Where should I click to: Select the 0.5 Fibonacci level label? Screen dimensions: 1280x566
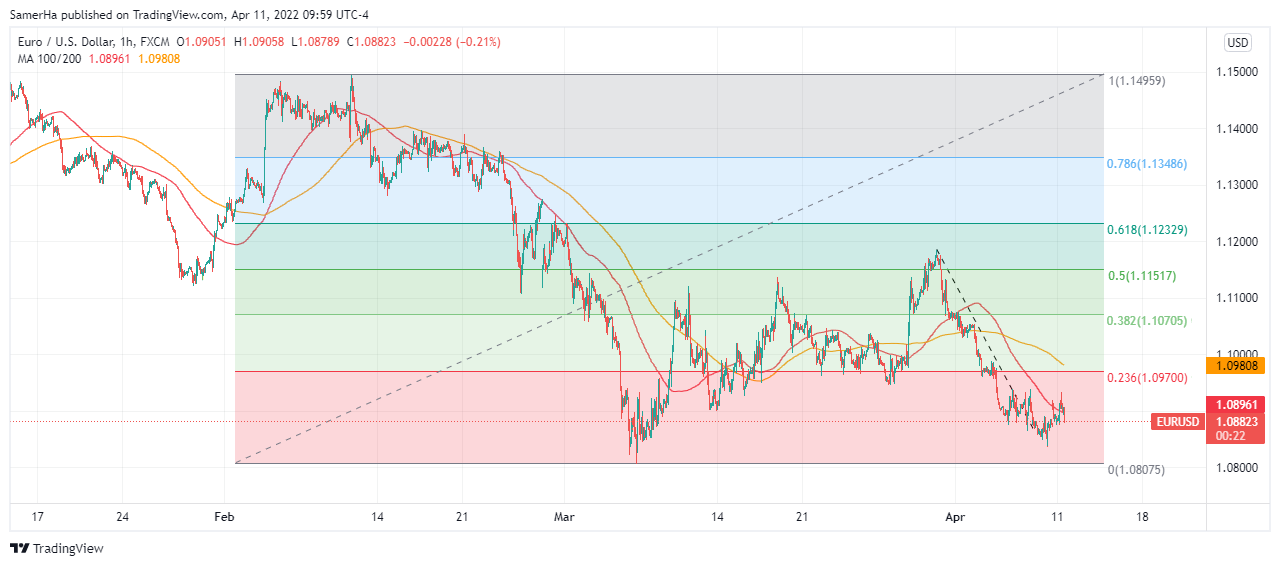coord(1141,276)
